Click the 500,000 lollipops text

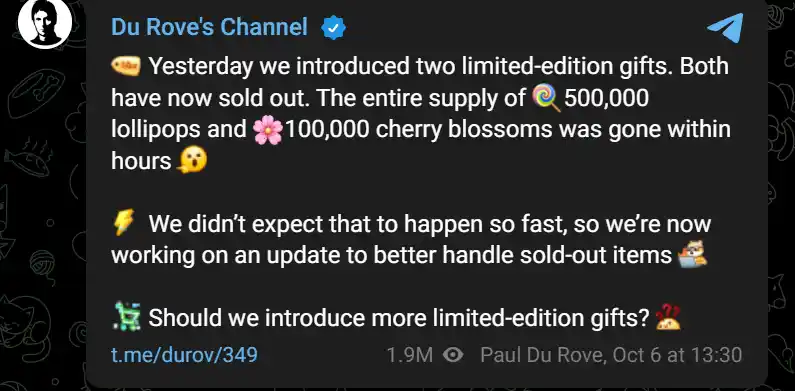(x=381, y=114)
